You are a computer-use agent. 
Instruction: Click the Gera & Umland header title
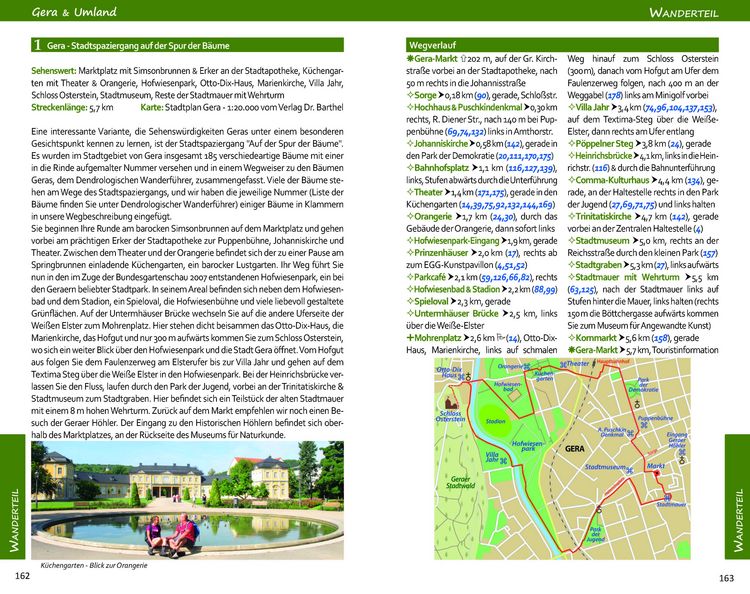74,11
